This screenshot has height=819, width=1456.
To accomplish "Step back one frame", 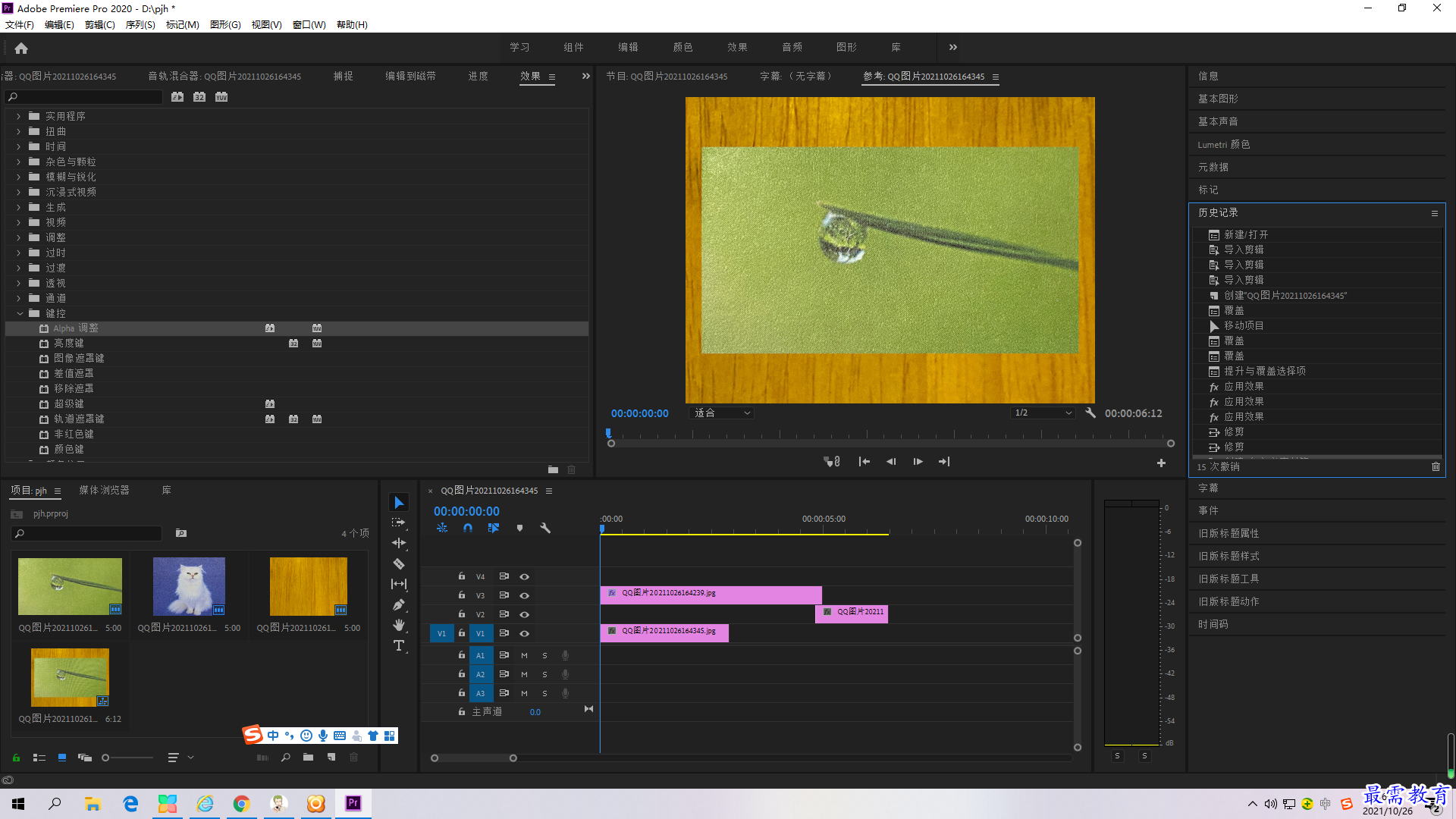I will pyautogui.click(x=891, y=462).
